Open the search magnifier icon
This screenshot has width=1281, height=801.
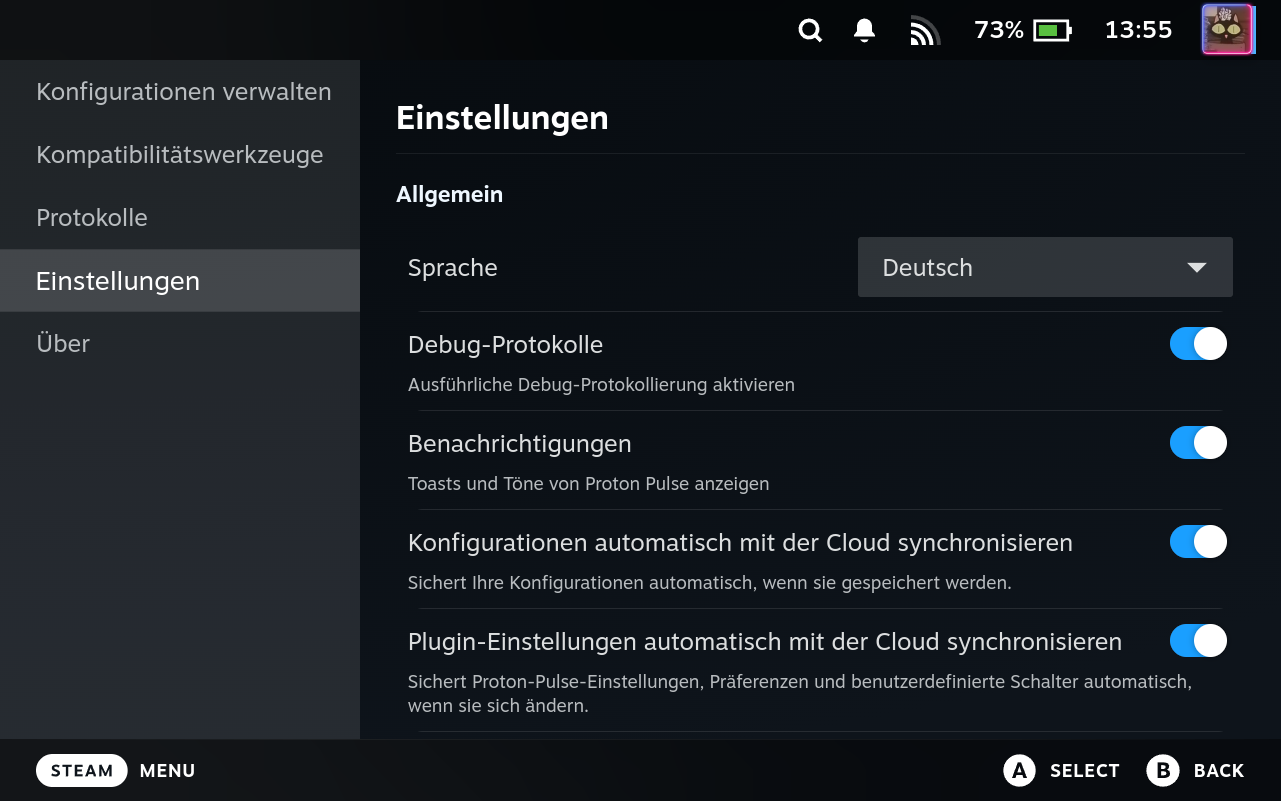tap(810, 31)
